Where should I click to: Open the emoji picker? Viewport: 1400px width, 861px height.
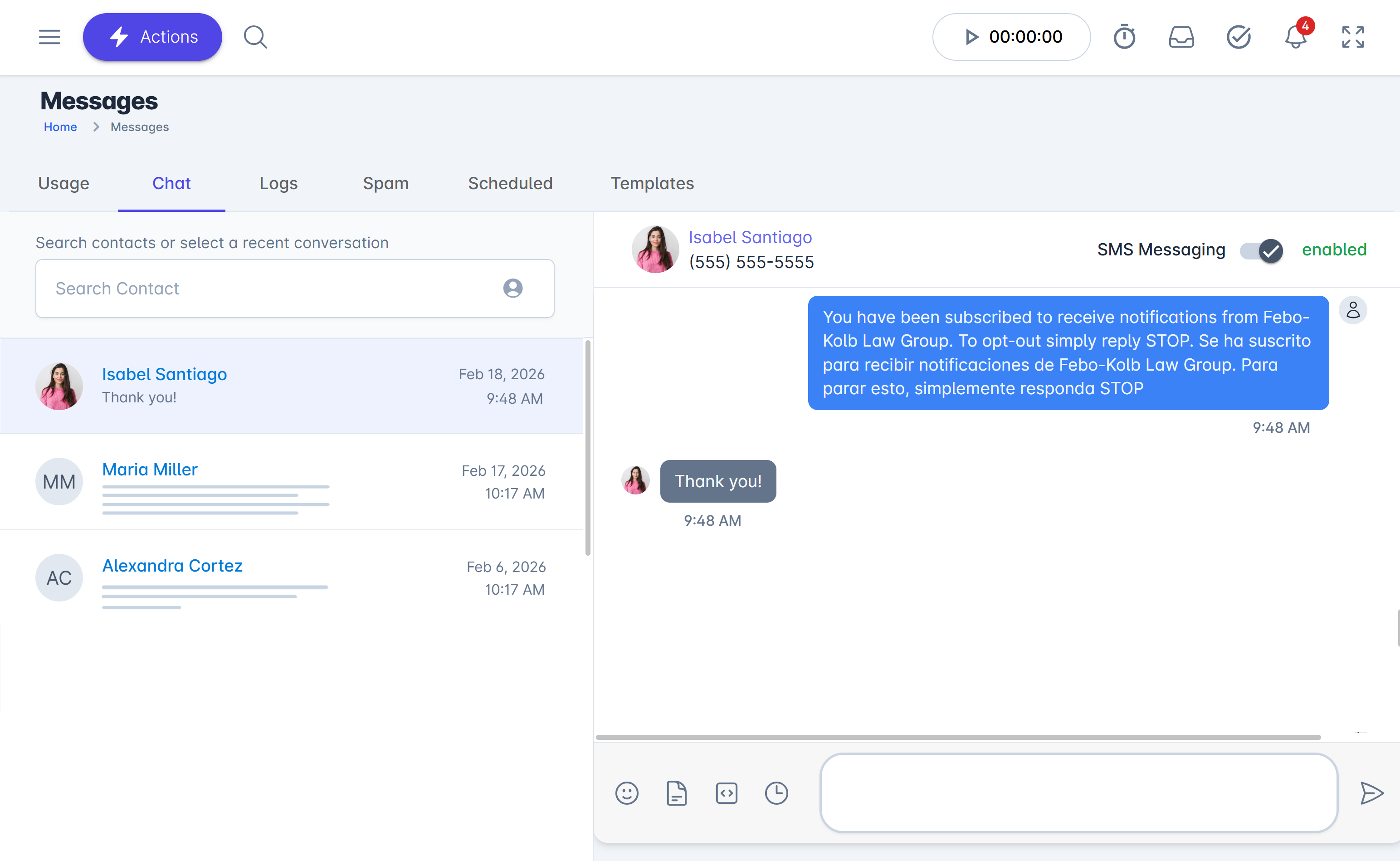(627, 793)
